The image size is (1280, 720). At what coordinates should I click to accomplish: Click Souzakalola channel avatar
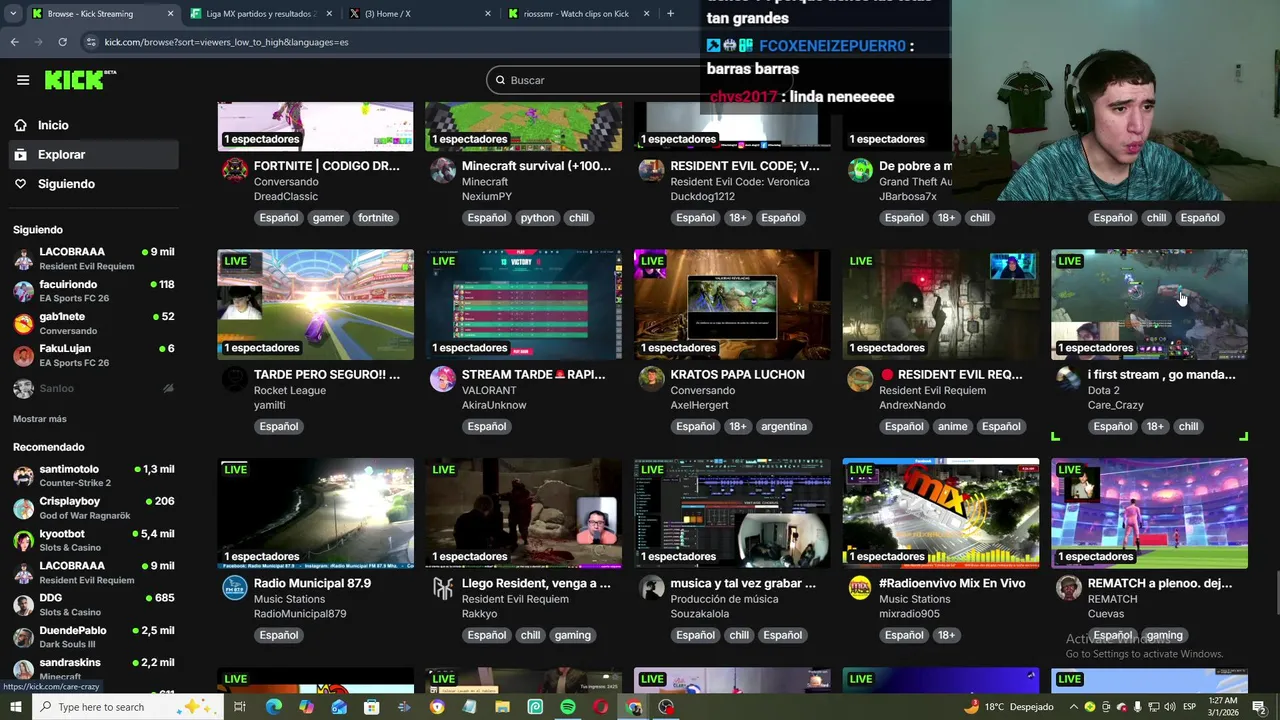[x=652, y=588]
